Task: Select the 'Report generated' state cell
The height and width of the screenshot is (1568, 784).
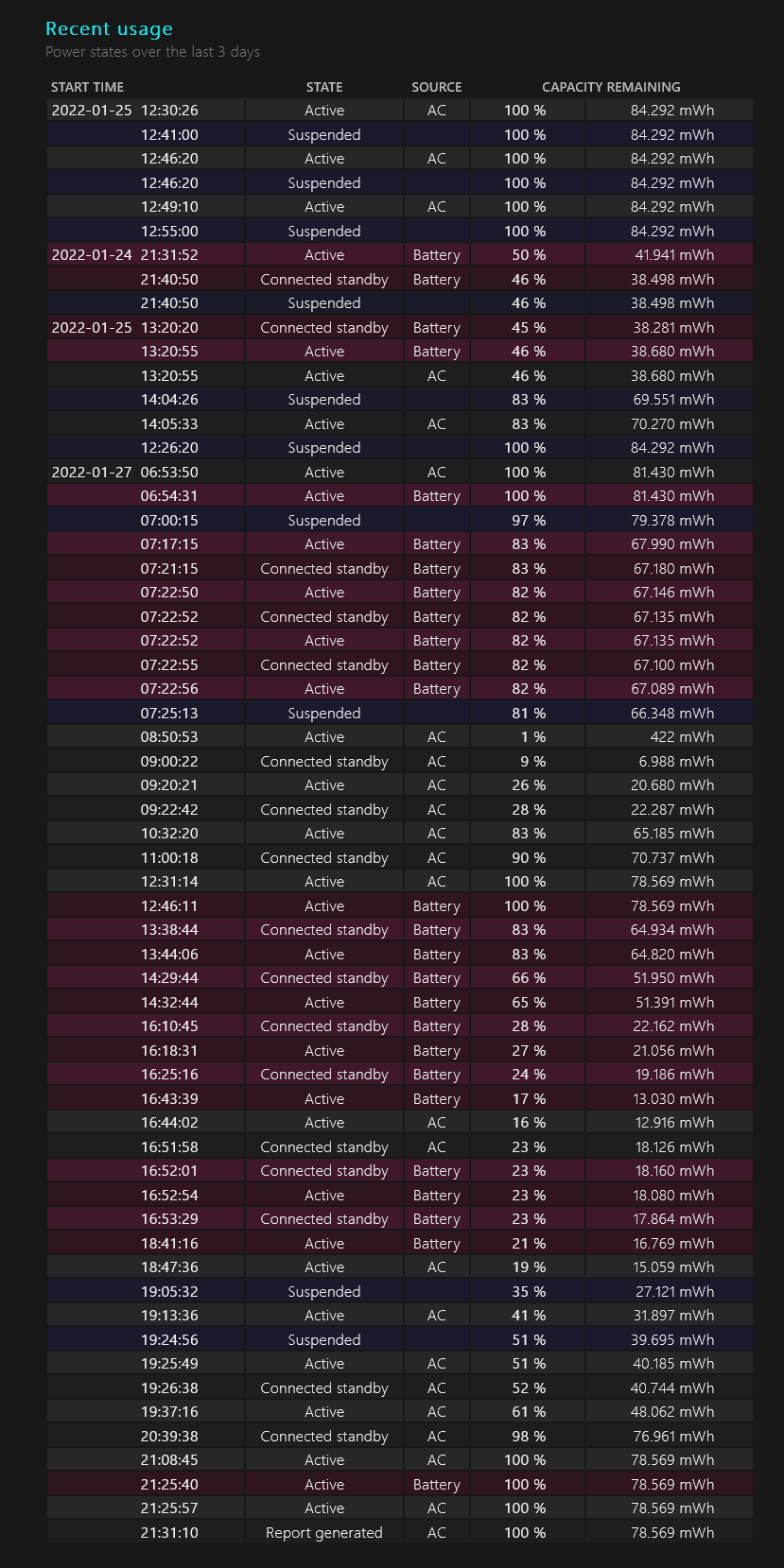Action: [x=324, y=1533]
